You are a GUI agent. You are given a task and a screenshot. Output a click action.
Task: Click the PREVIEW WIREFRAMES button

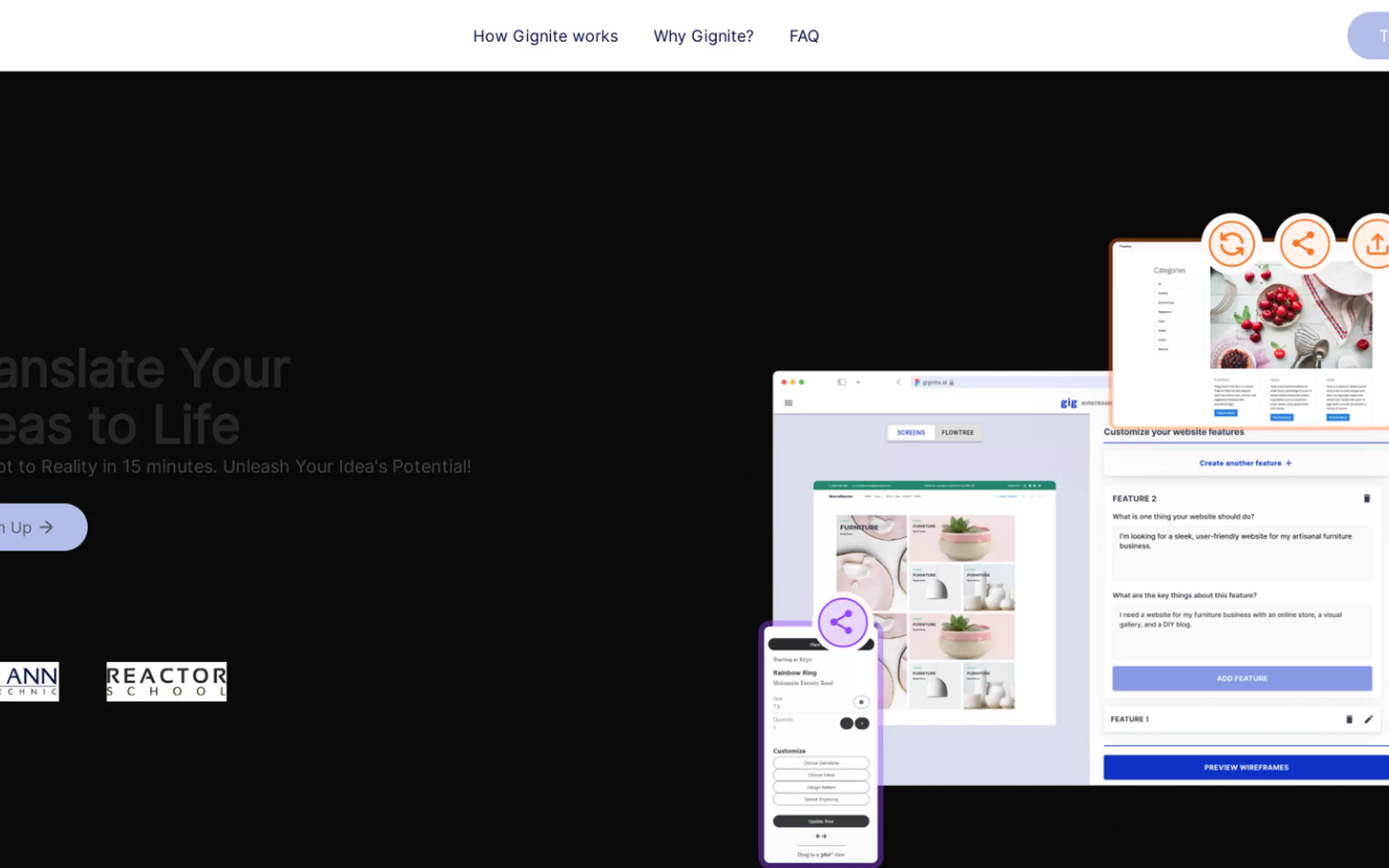pyautogui.click(x=1245, y=767)
